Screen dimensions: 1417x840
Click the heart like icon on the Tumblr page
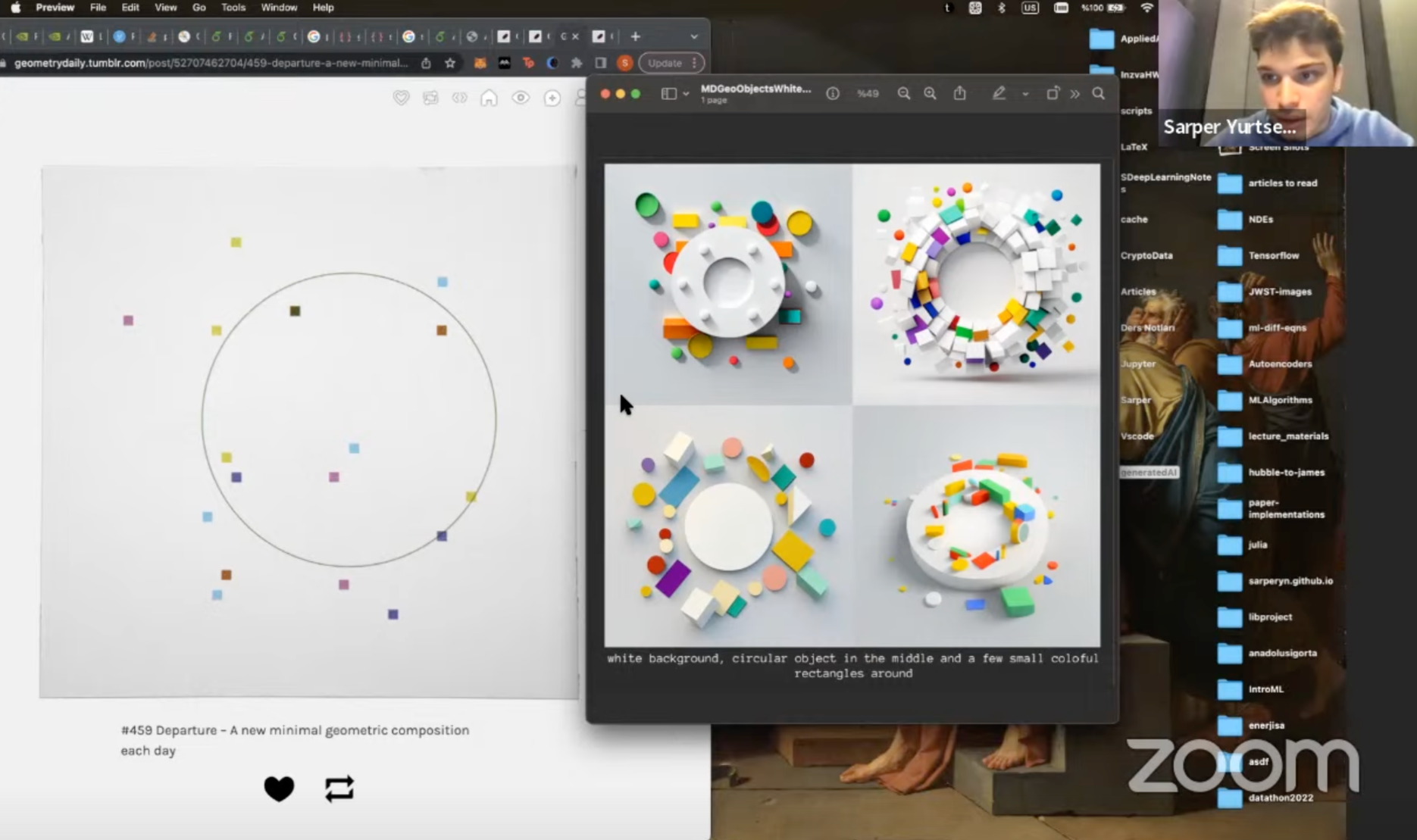click(279, 788)
